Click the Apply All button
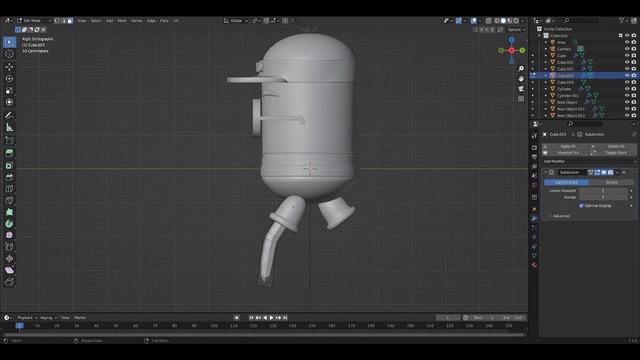 (565, 146)
